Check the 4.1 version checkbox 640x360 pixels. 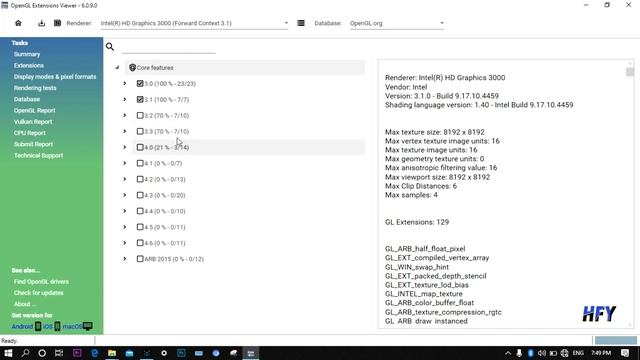[x=140, y=163]
